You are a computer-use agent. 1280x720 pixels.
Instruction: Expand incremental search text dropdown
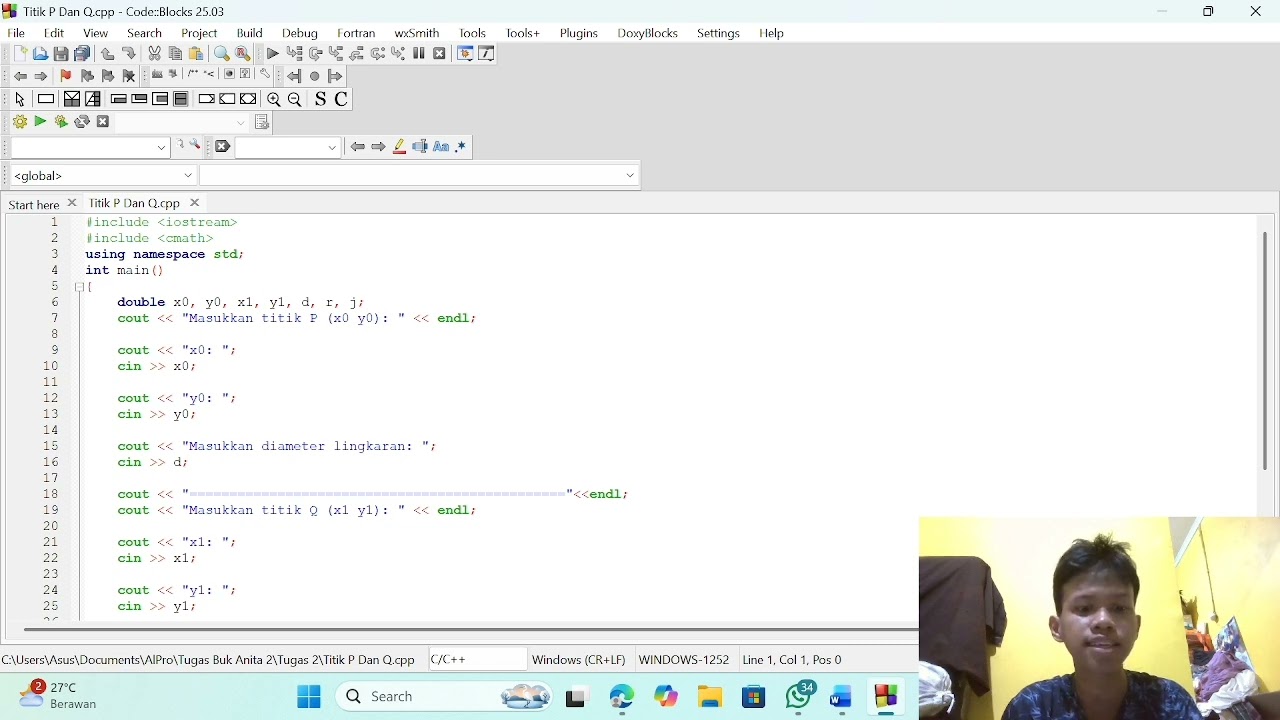coord(333,148)
